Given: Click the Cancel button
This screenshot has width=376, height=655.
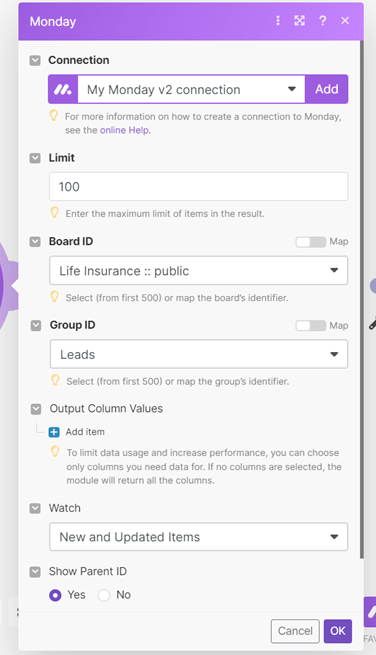Looking at the screenshot, I should (x=295, y=631).
